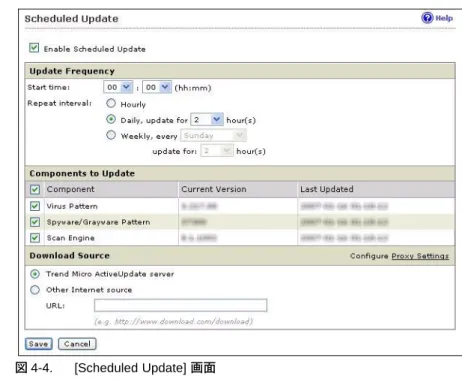This screenshot has width=462, height=385.
Task: Click the Save button
Action: tap(39, 344)
